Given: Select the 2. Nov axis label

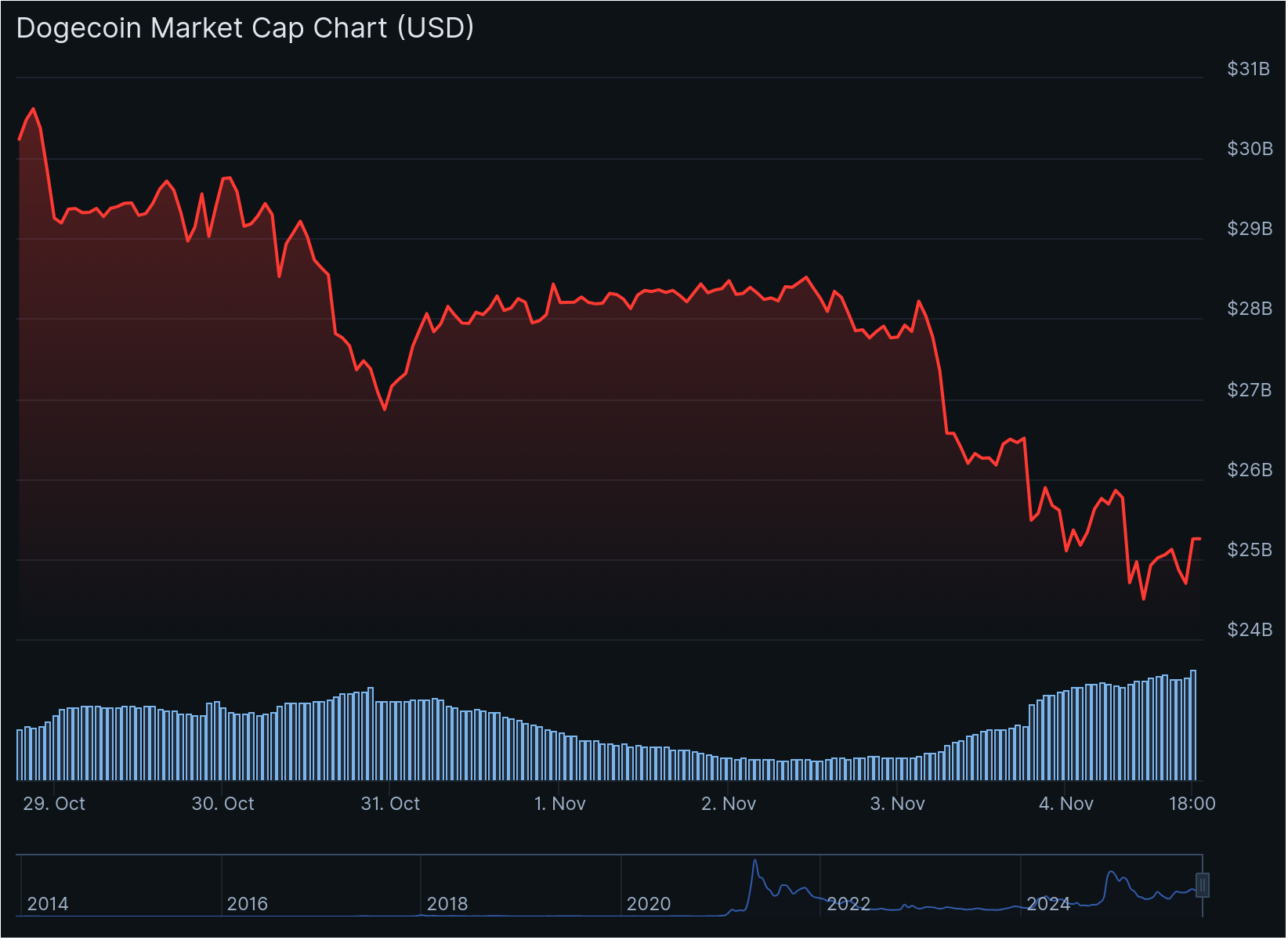Looking at the screenshot, I should 729,804.
